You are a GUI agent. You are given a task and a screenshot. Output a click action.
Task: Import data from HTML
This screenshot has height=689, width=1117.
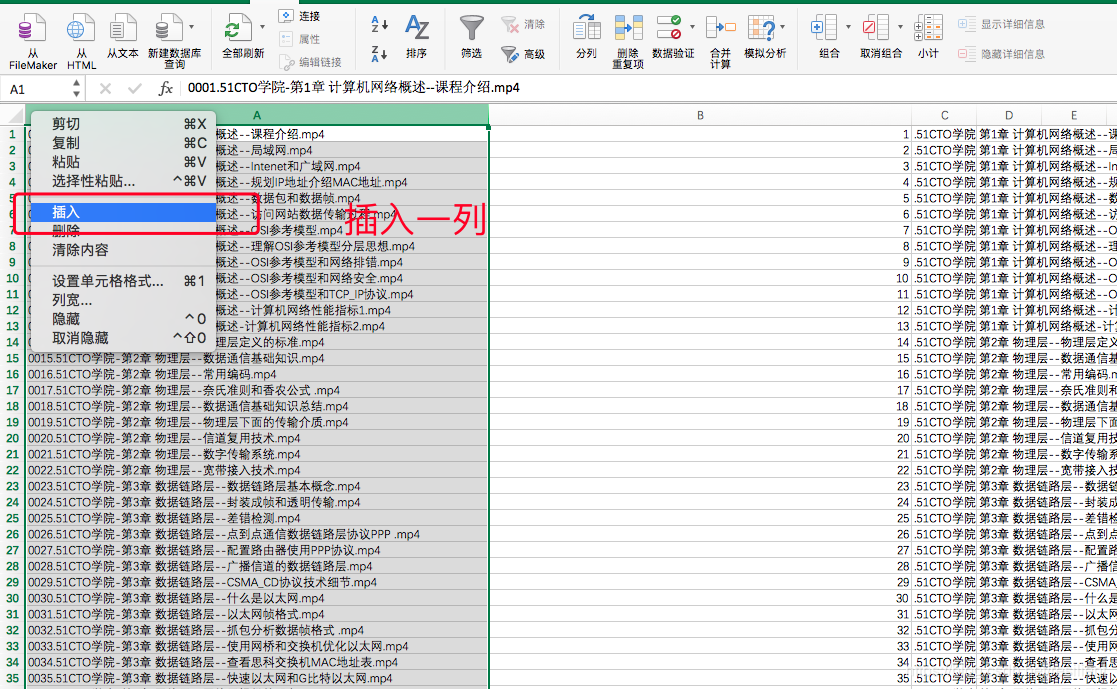click(x=81, y=41)
